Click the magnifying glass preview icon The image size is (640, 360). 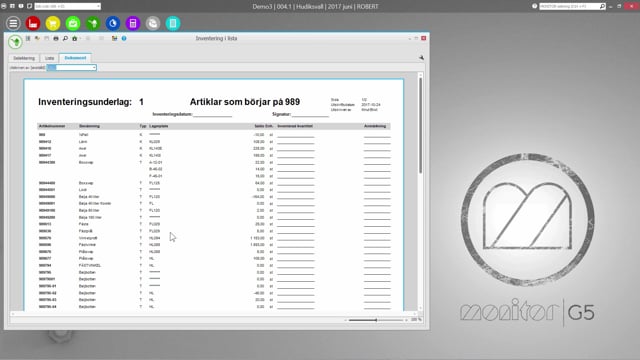(x=65, y=38)
